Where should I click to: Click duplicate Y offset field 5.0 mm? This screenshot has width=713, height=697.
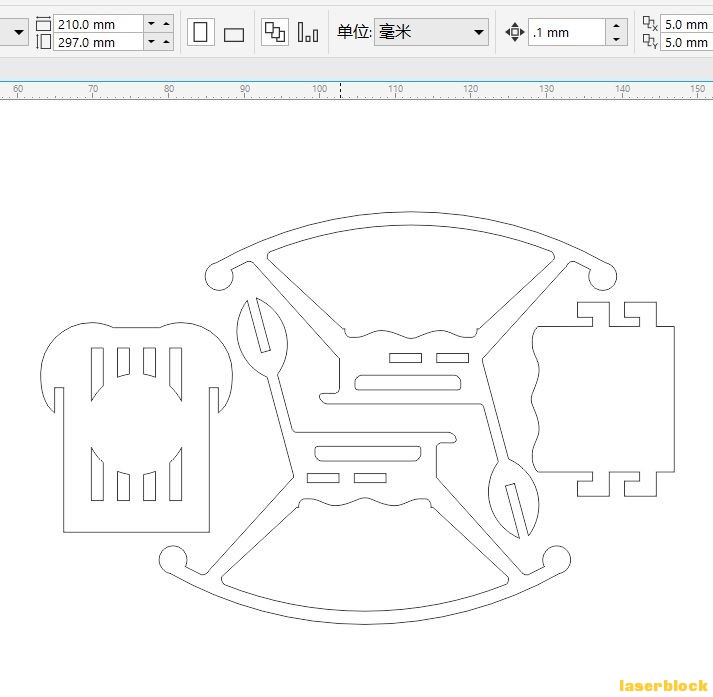point(687,42)
